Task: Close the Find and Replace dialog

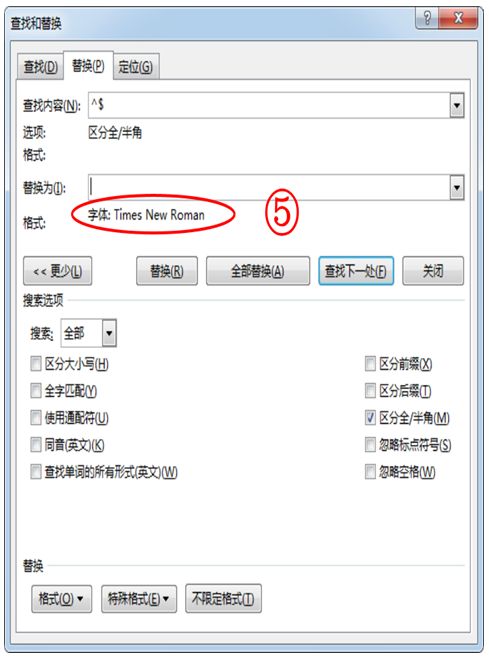Action: coord(458,18)
